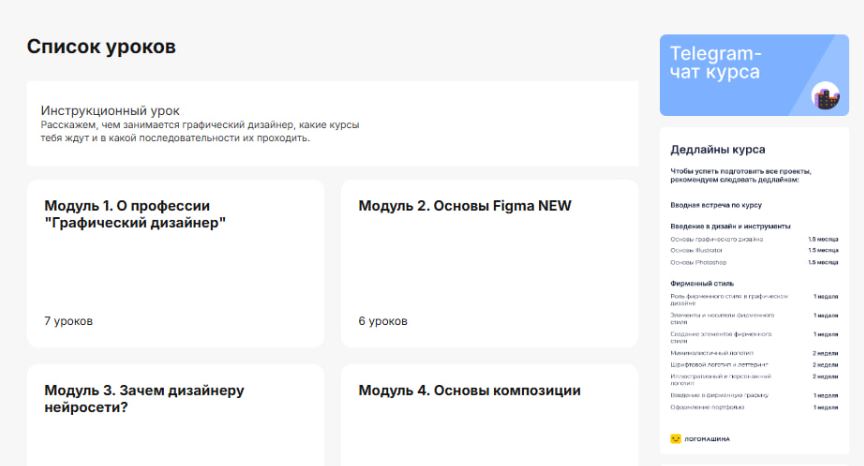Click the Дедлайны курса heading
Image resolution: width=864 pixels, height=466 pixels.
[717, 150]
